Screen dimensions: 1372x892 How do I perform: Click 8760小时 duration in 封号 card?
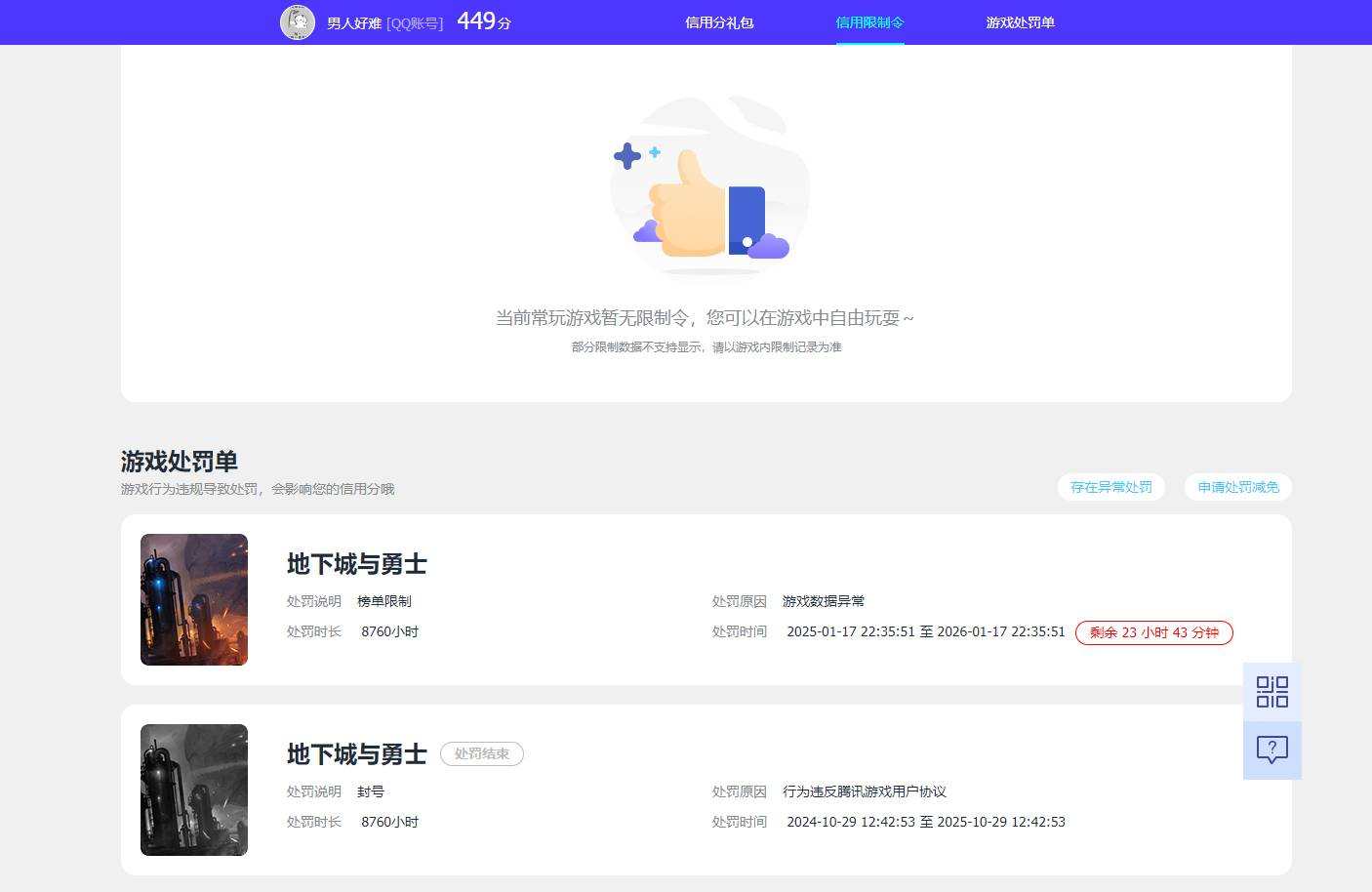[390, 822]
